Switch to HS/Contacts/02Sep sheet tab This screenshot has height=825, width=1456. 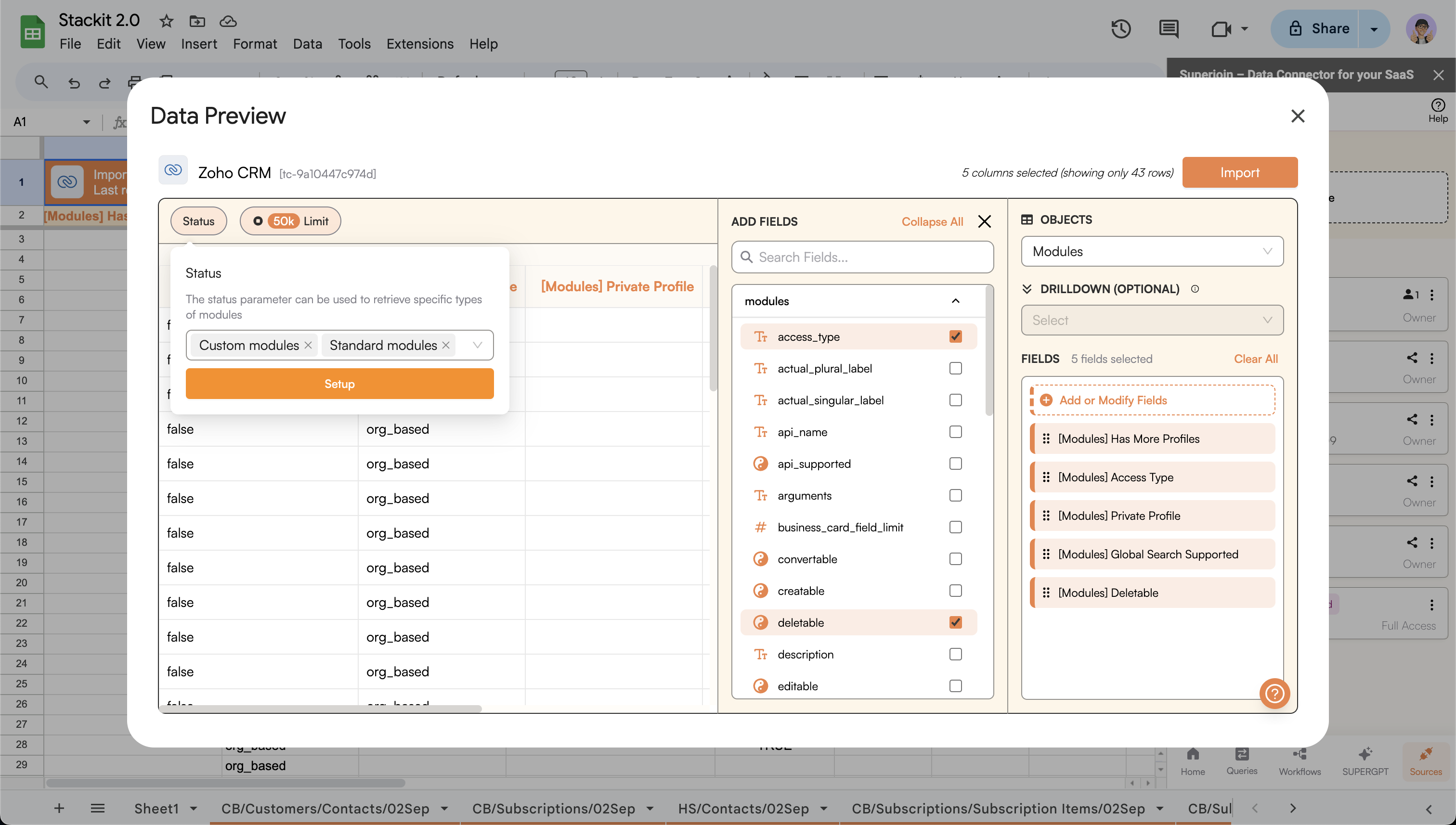pyautogui.click(x=743, y=809)
